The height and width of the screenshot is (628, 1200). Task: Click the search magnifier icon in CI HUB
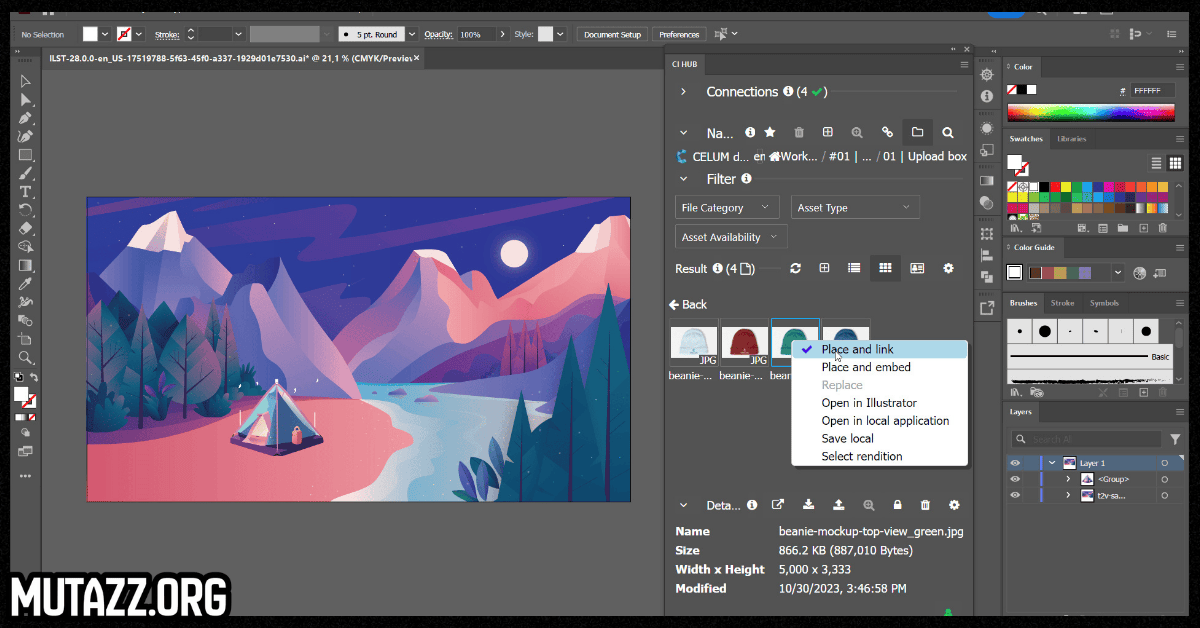(947, 132)
